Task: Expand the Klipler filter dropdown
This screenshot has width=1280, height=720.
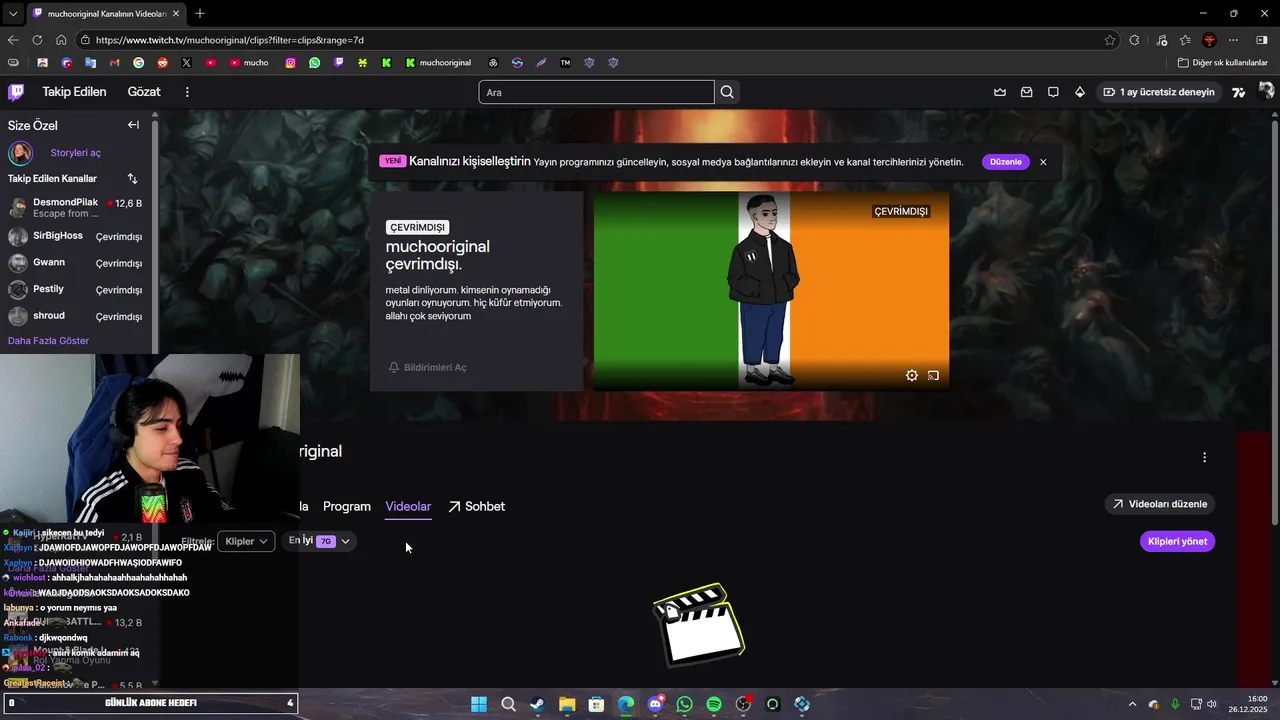Action: pyautogui.click(x=246, y=541)
